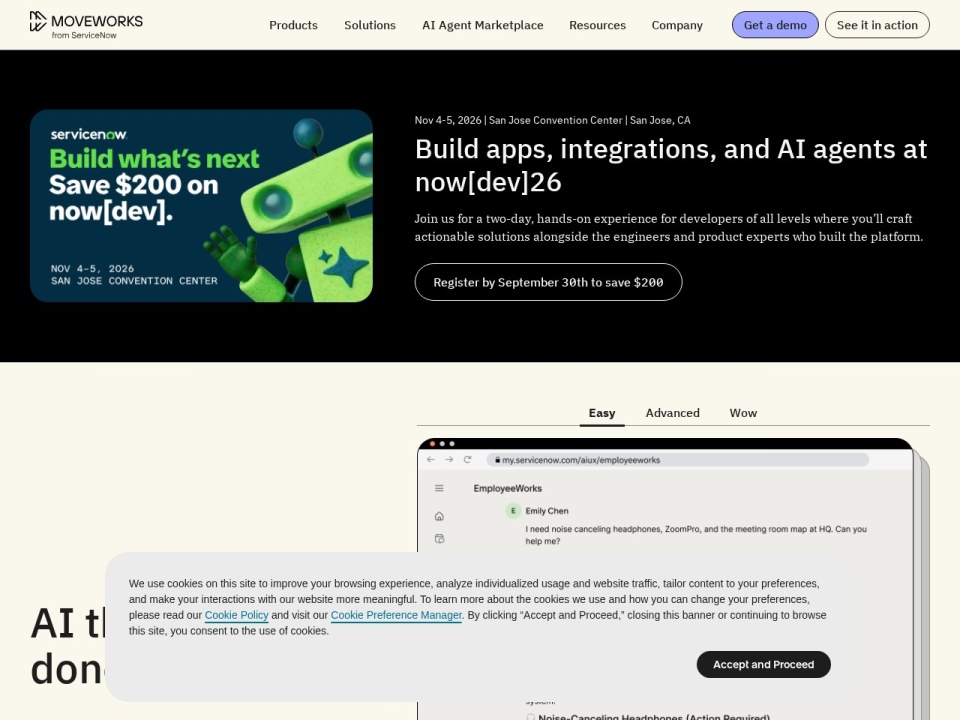Click the mock browser forward arrow
This screenshot has width=960, height=720.
click(449, 460)
